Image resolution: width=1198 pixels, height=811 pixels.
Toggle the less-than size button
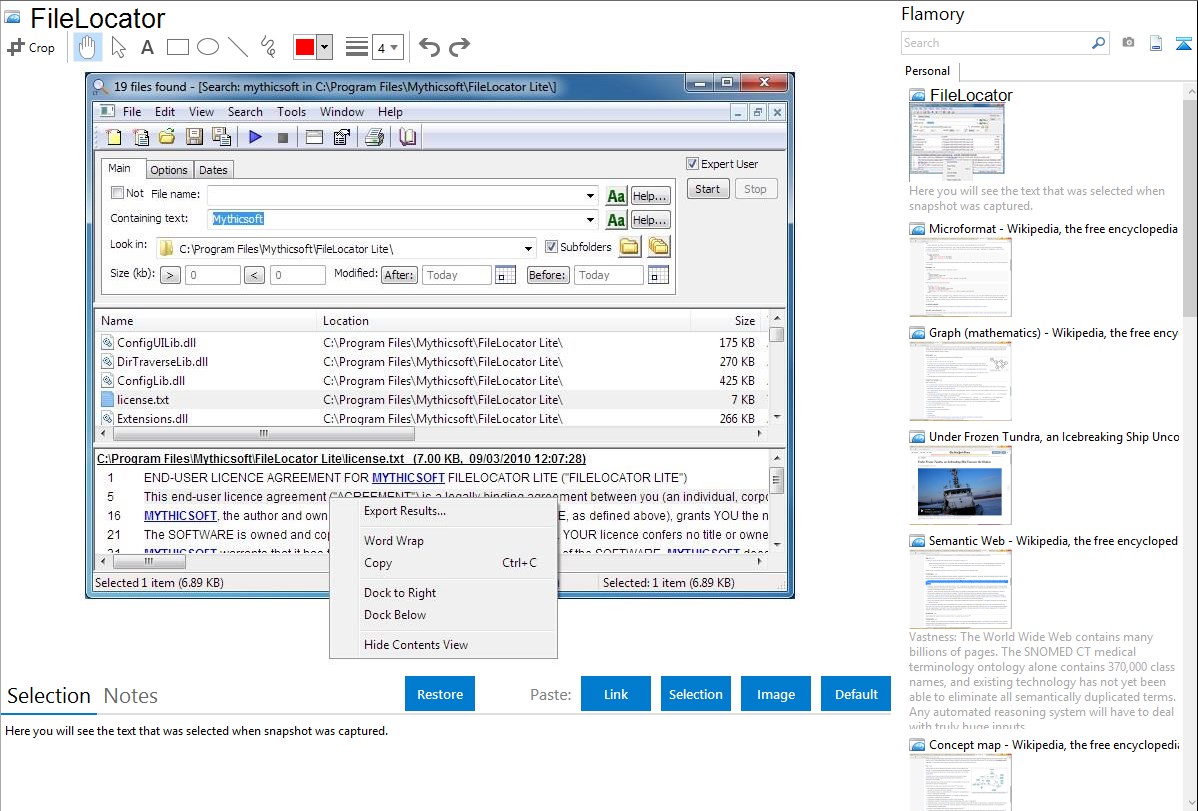coord(254,275)
